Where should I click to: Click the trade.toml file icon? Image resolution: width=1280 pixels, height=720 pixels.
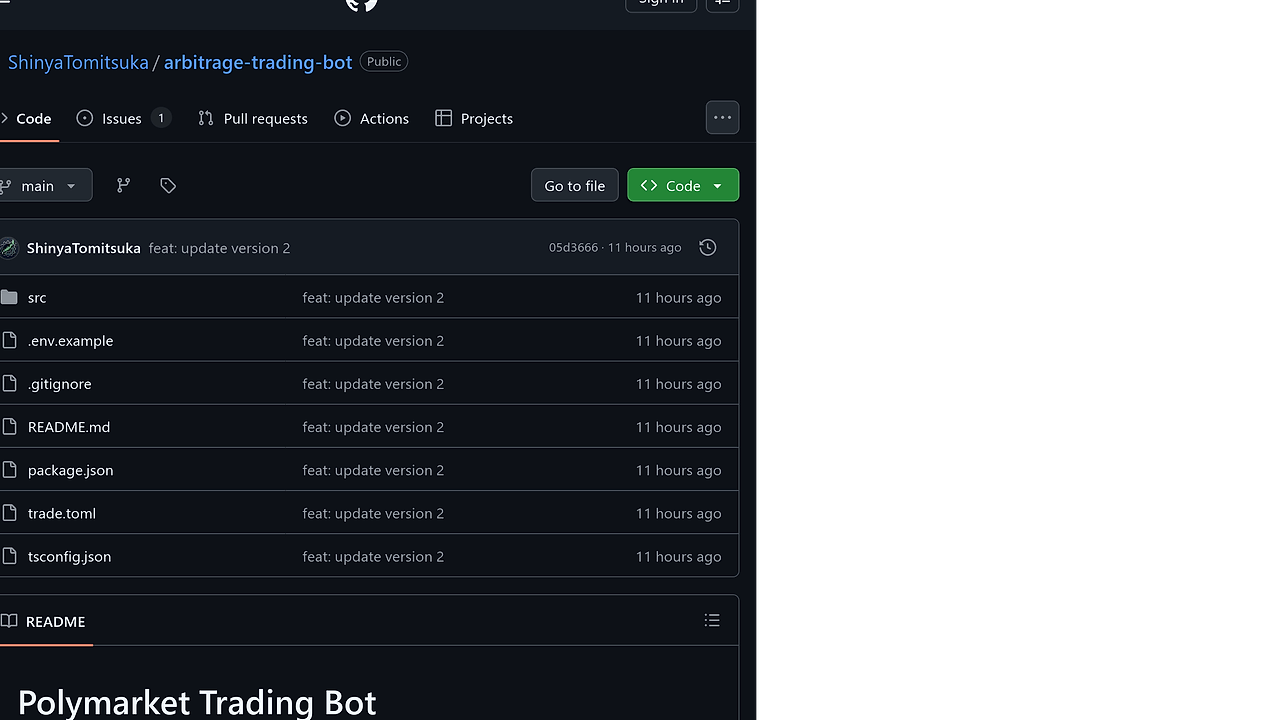[9, 513]
